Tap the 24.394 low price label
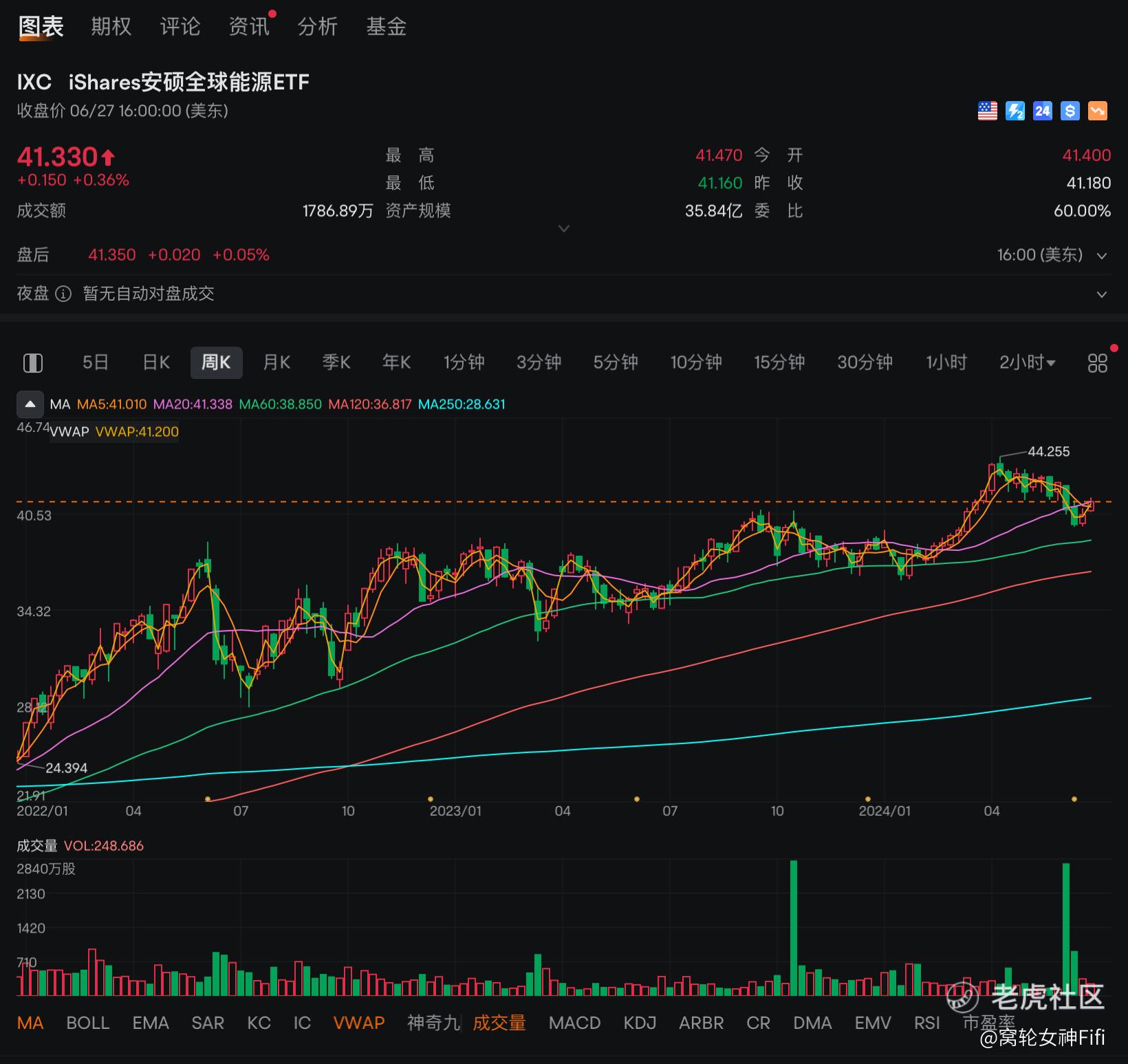 point(66,768)
